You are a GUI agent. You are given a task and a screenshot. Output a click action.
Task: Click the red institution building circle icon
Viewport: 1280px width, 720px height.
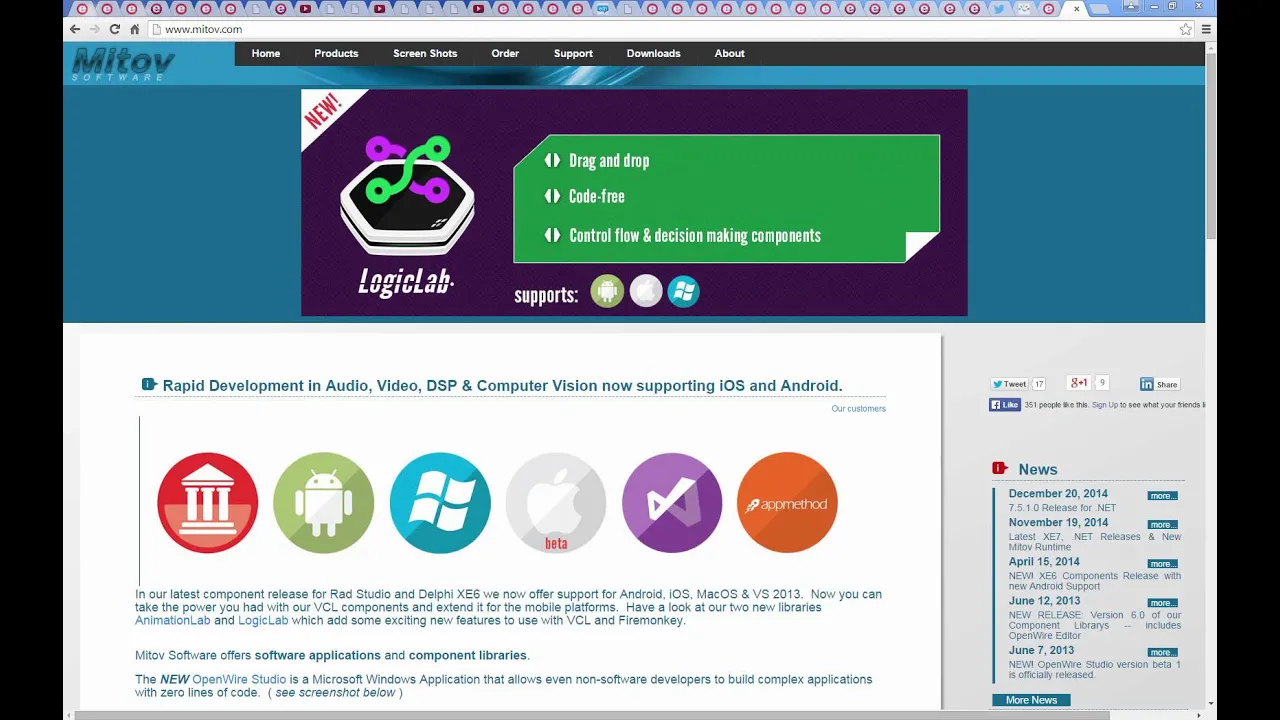pos(208,503)
